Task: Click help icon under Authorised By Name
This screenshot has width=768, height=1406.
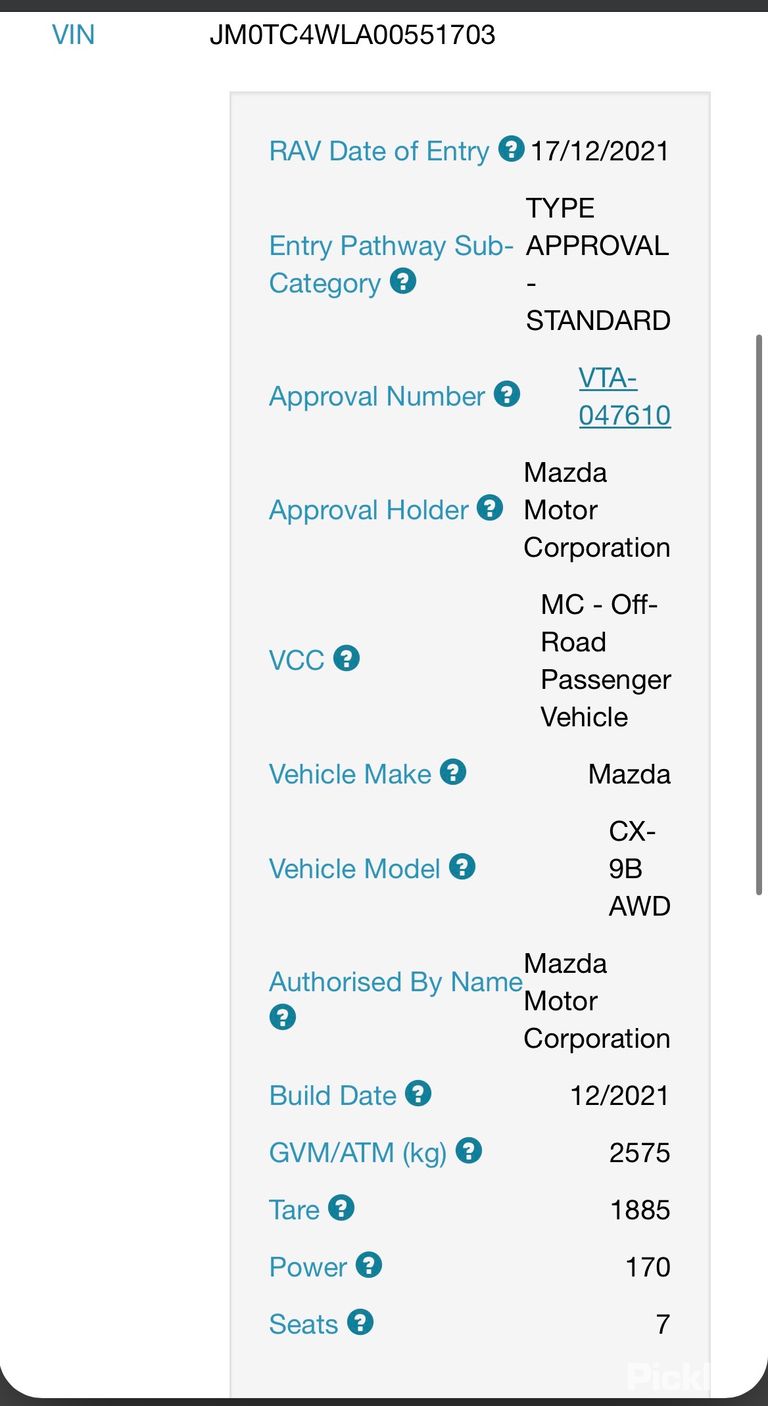Action: (283, 1018)
